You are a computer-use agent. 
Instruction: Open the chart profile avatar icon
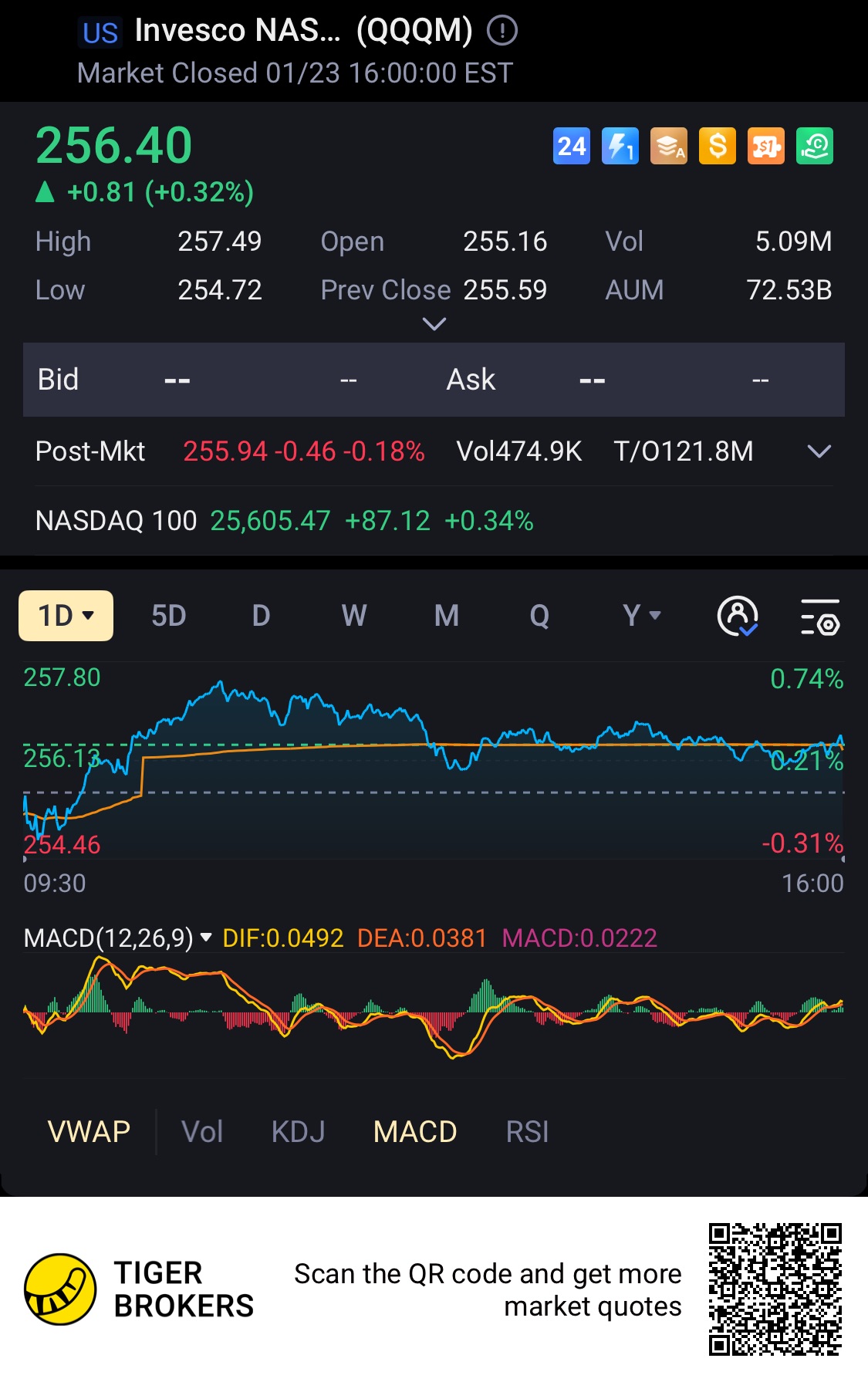pos(738,616)
